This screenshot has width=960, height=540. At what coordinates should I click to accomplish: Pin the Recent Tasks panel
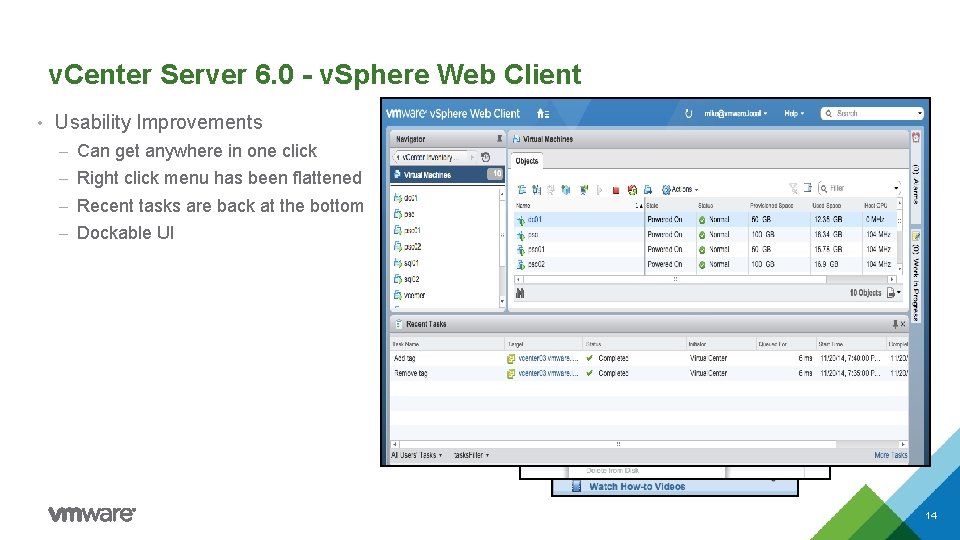[x=895, y=324]
